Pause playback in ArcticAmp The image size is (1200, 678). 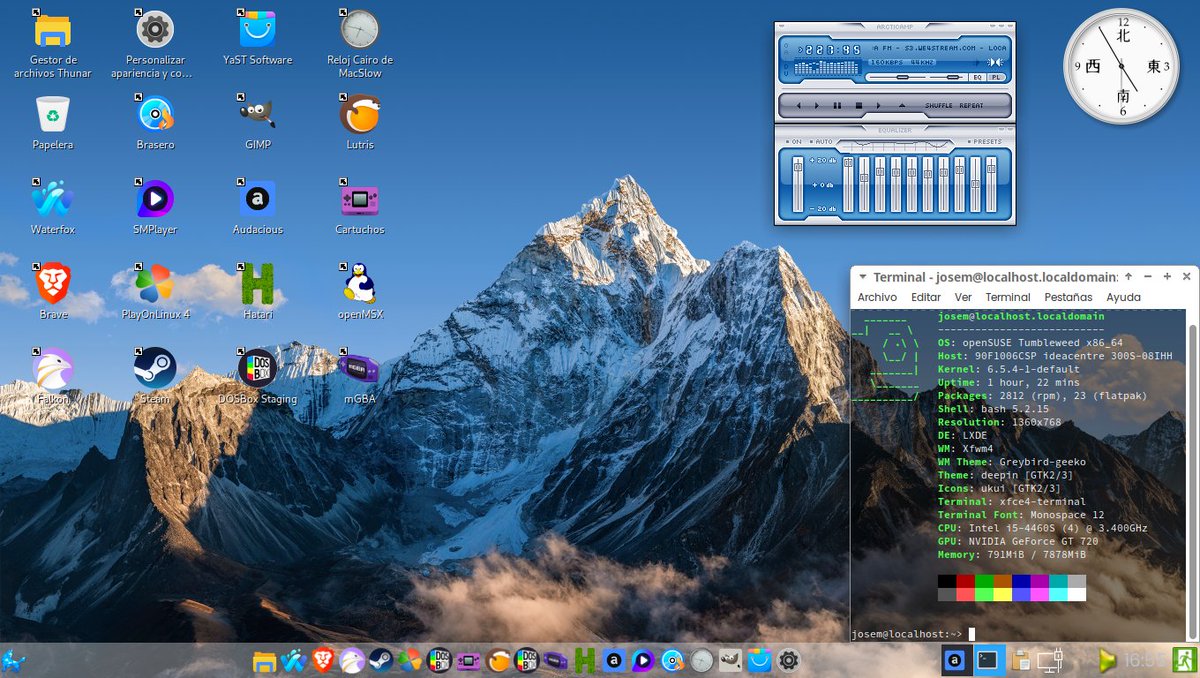[x=837, y=106]
